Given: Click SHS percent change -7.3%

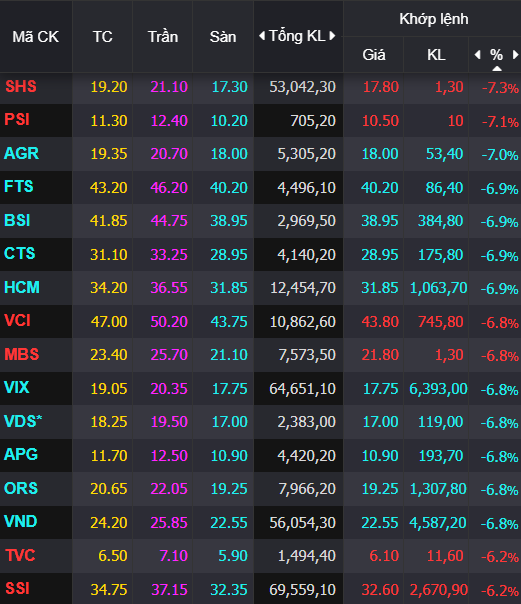Looking at the screenshot, I should [x=500, y=89].
